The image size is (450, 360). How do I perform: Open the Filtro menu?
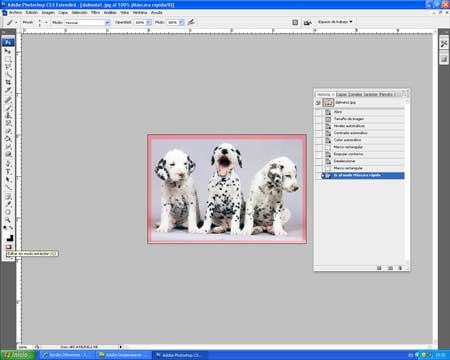pyautogui.click(x=95, y=12)
